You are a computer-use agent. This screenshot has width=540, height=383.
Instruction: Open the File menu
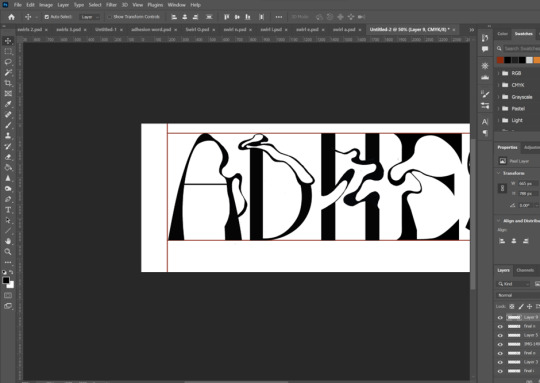(18, 5)
